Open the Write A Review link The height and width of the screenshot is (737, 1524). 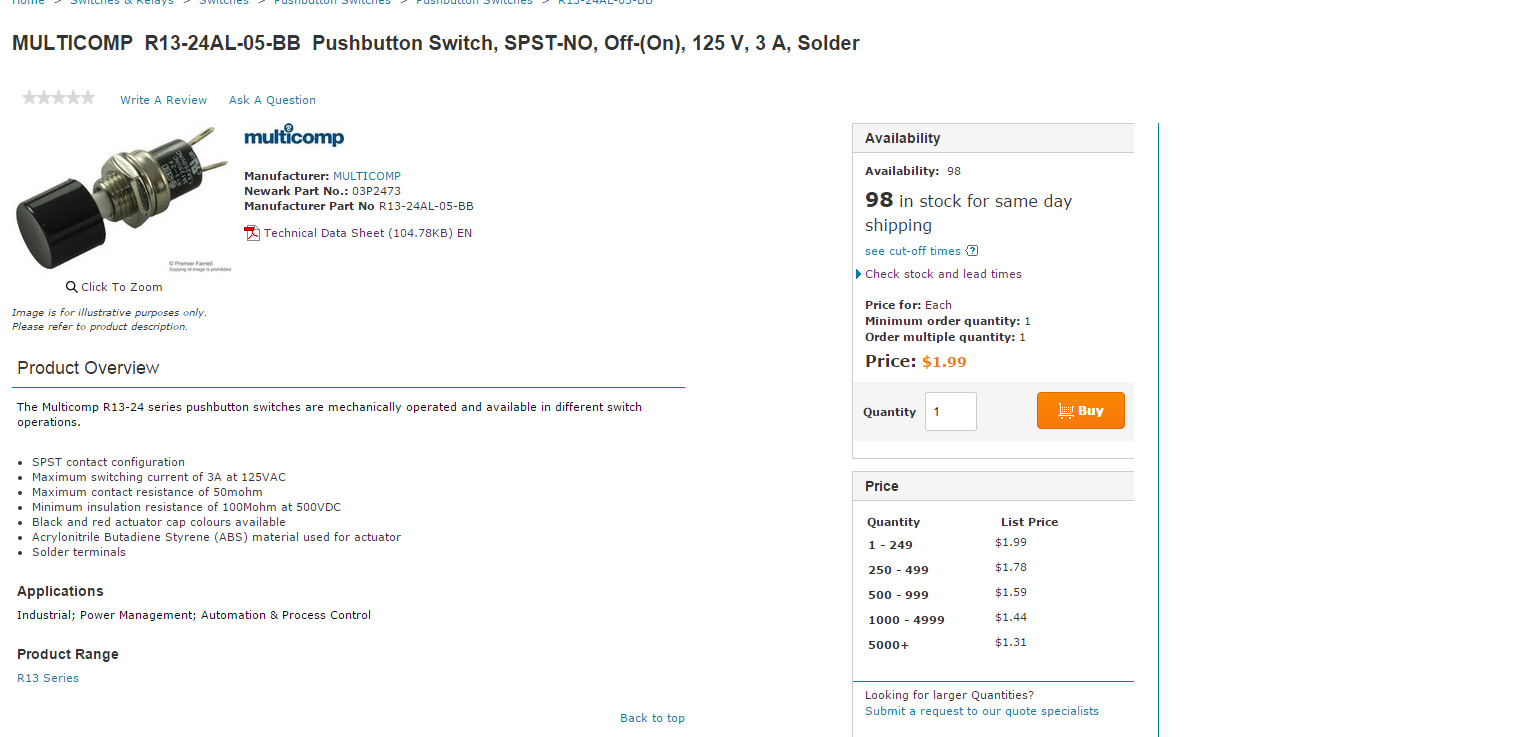[x=163, y=100]
